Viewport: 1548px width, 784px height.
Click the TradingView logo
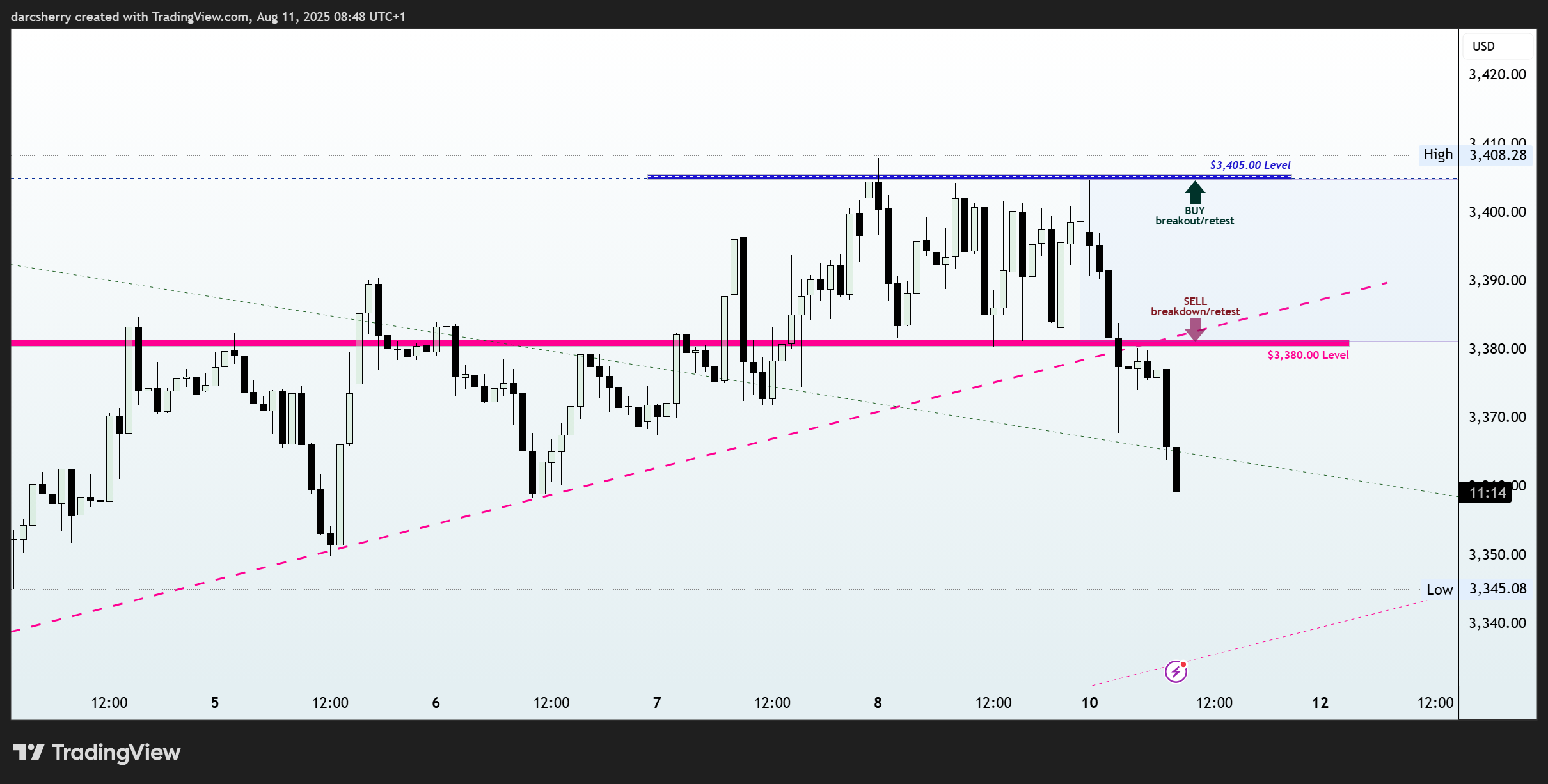coord(97,752)
